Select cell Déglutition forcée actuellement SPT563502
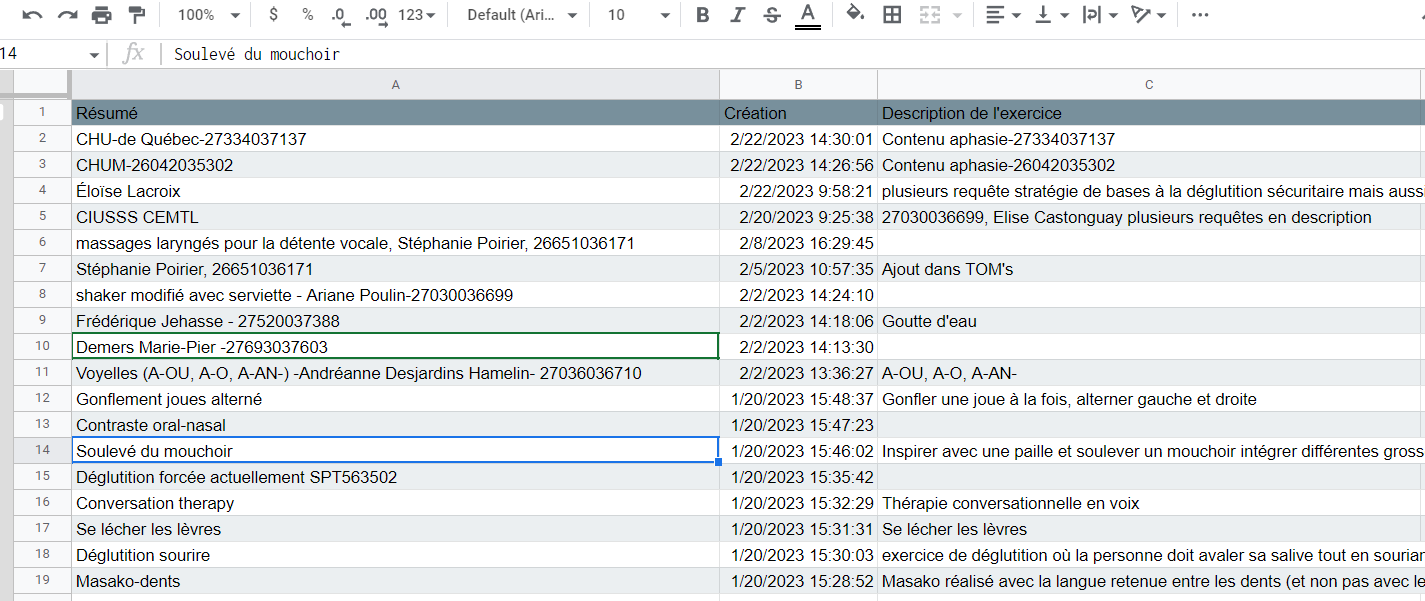 point(395,477)
